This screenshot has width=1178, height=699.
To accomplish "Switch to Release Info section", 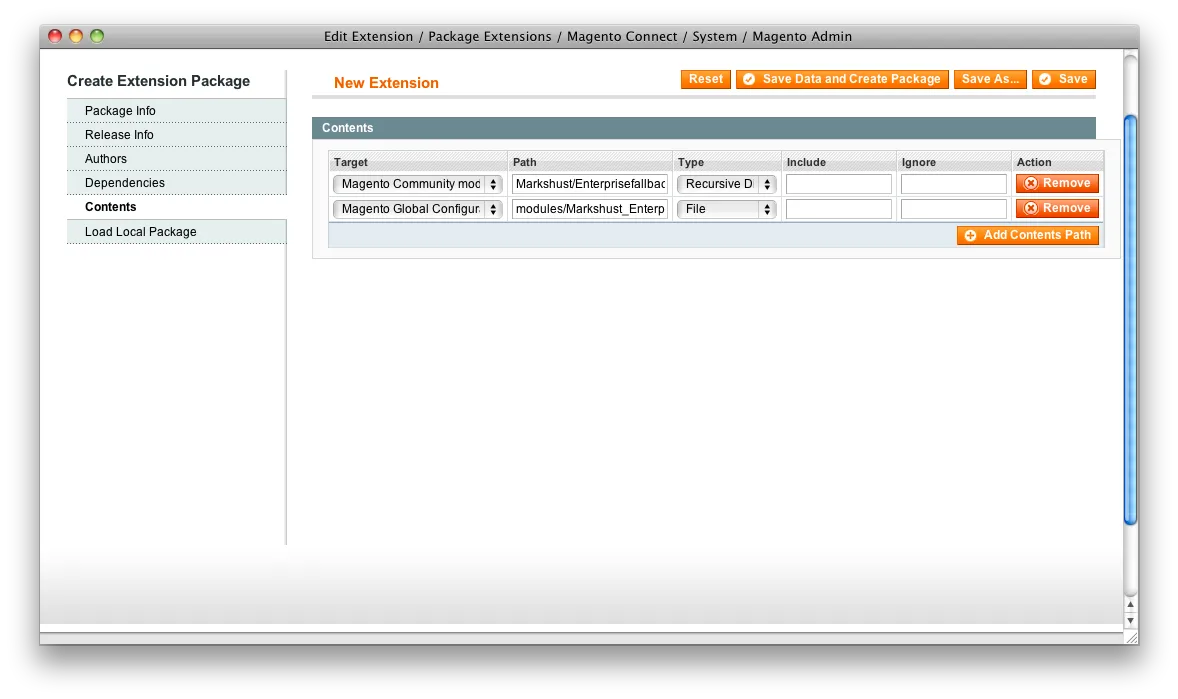I will [x=119, y=135].
